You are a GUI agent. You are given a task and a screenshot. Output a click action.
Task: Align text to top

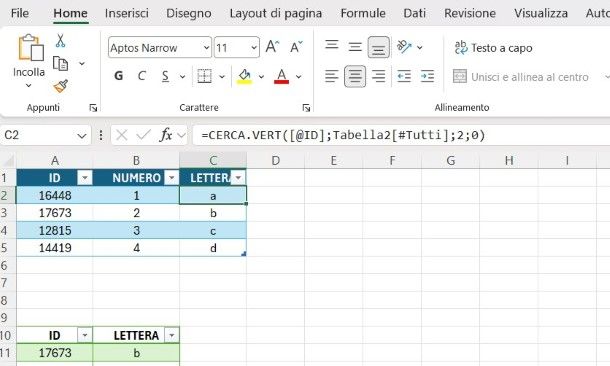(331, 45)
